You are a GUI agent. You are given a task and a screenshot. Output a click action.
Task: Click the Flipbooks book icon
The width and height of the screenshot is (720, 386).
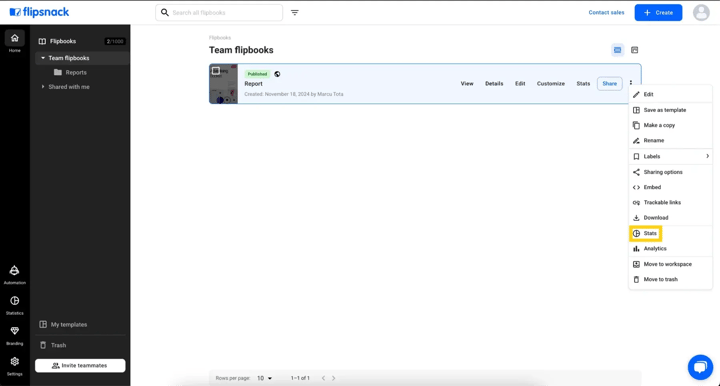point(42,41)
